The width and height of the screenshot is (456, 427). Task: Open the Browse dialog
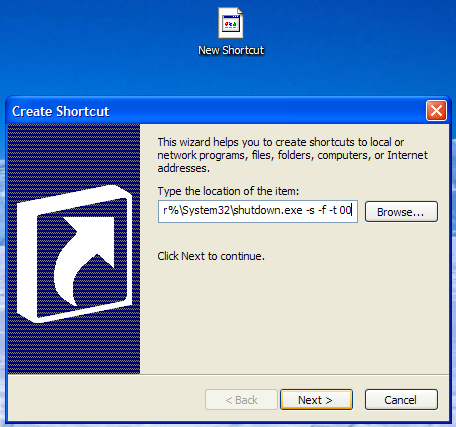pos(401,212)
